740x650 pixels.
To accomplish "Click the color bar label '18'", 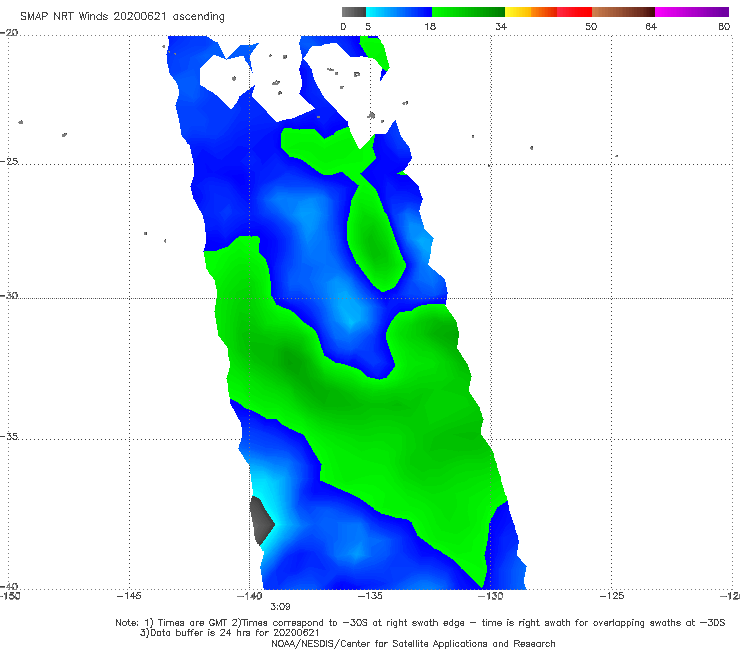I will 430,26.
